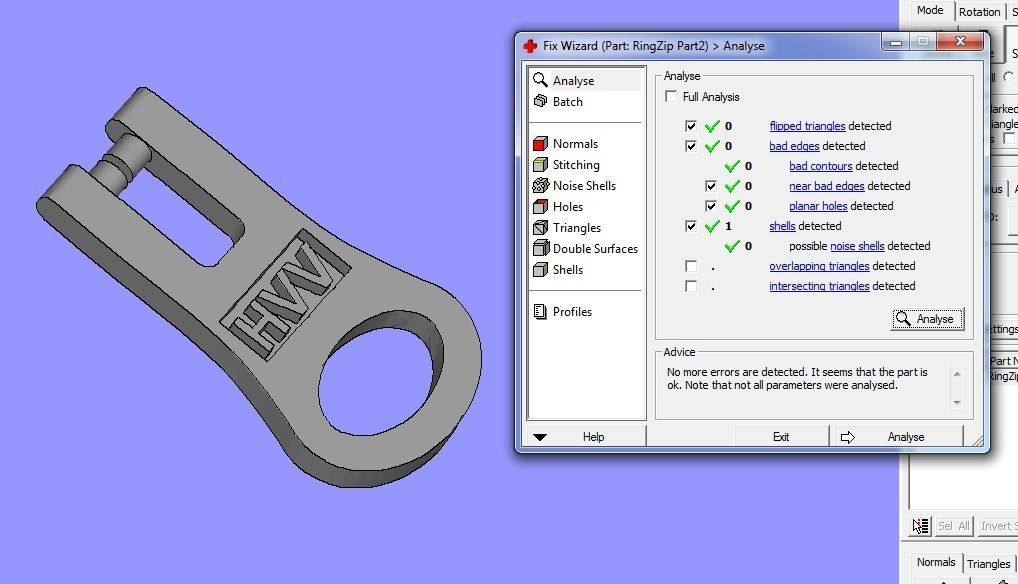This screenshot has height=584, width=1018.
Task: Uncheck the bad edges checkbox
Action: 691,146
